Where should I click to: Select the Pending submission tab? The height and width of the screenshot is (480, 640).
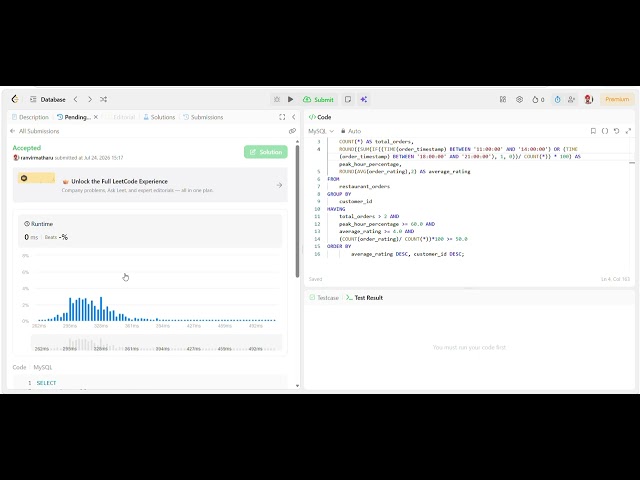coord(74,117)
